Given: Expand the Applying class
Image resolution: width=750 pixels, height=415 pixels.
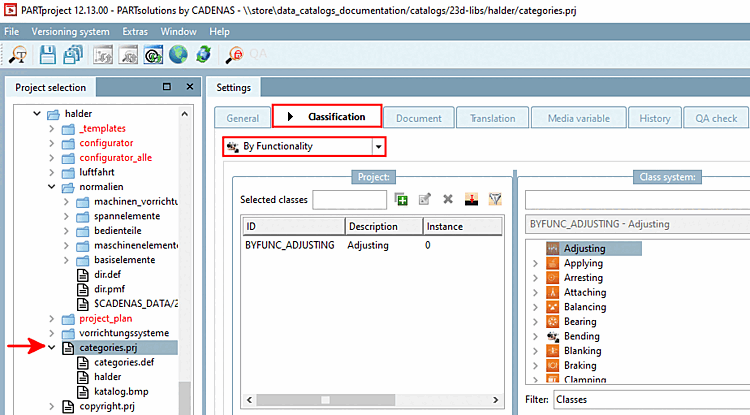Looking at the screenshot, I should point(536,263).
